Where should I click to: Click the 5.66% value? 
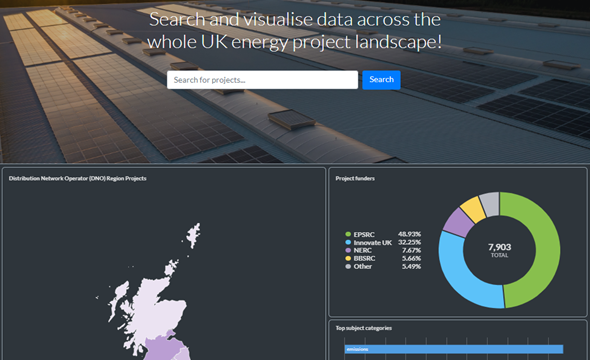click(411, 258)
